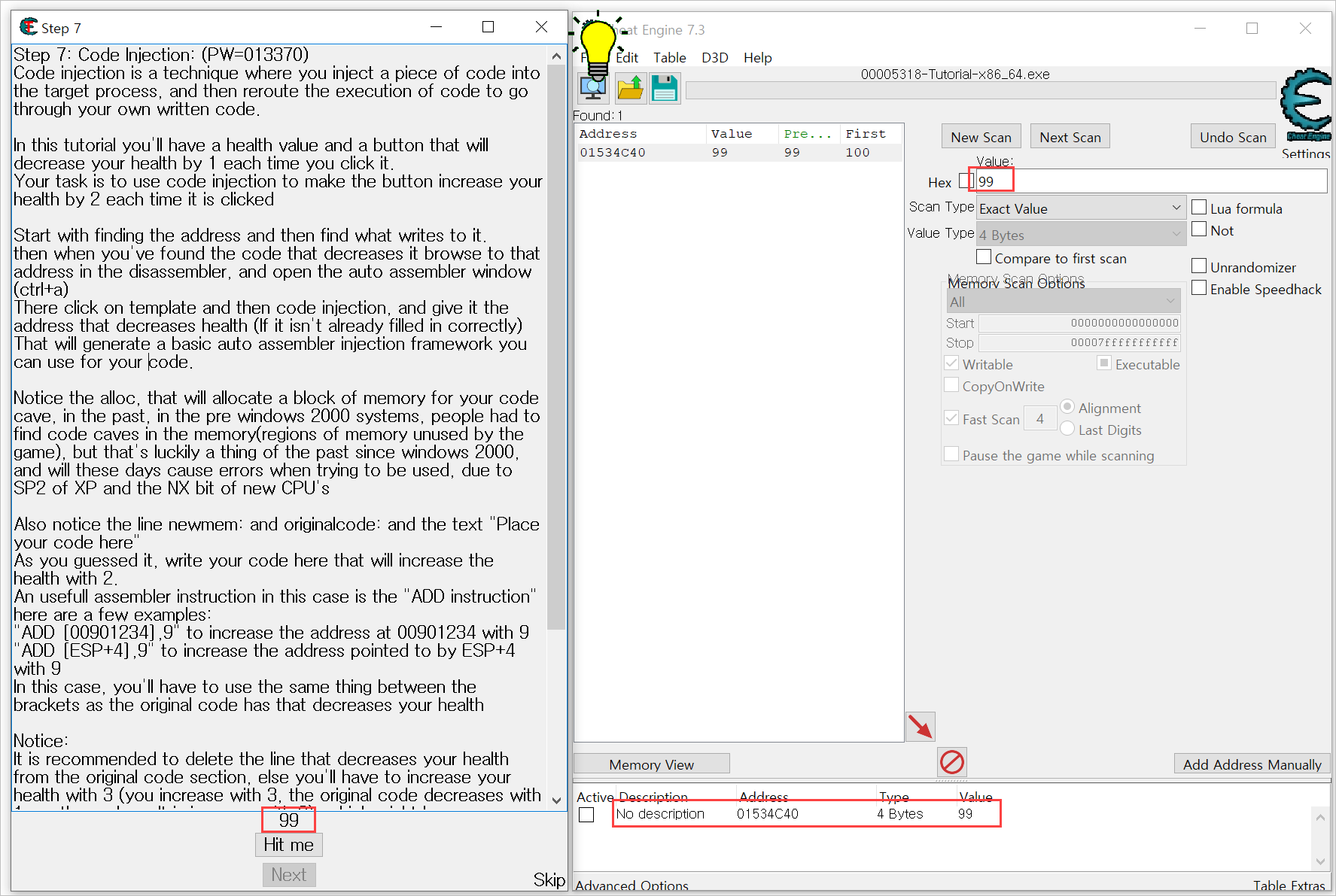
Task: Open Table Extras
Action: 1289,886
